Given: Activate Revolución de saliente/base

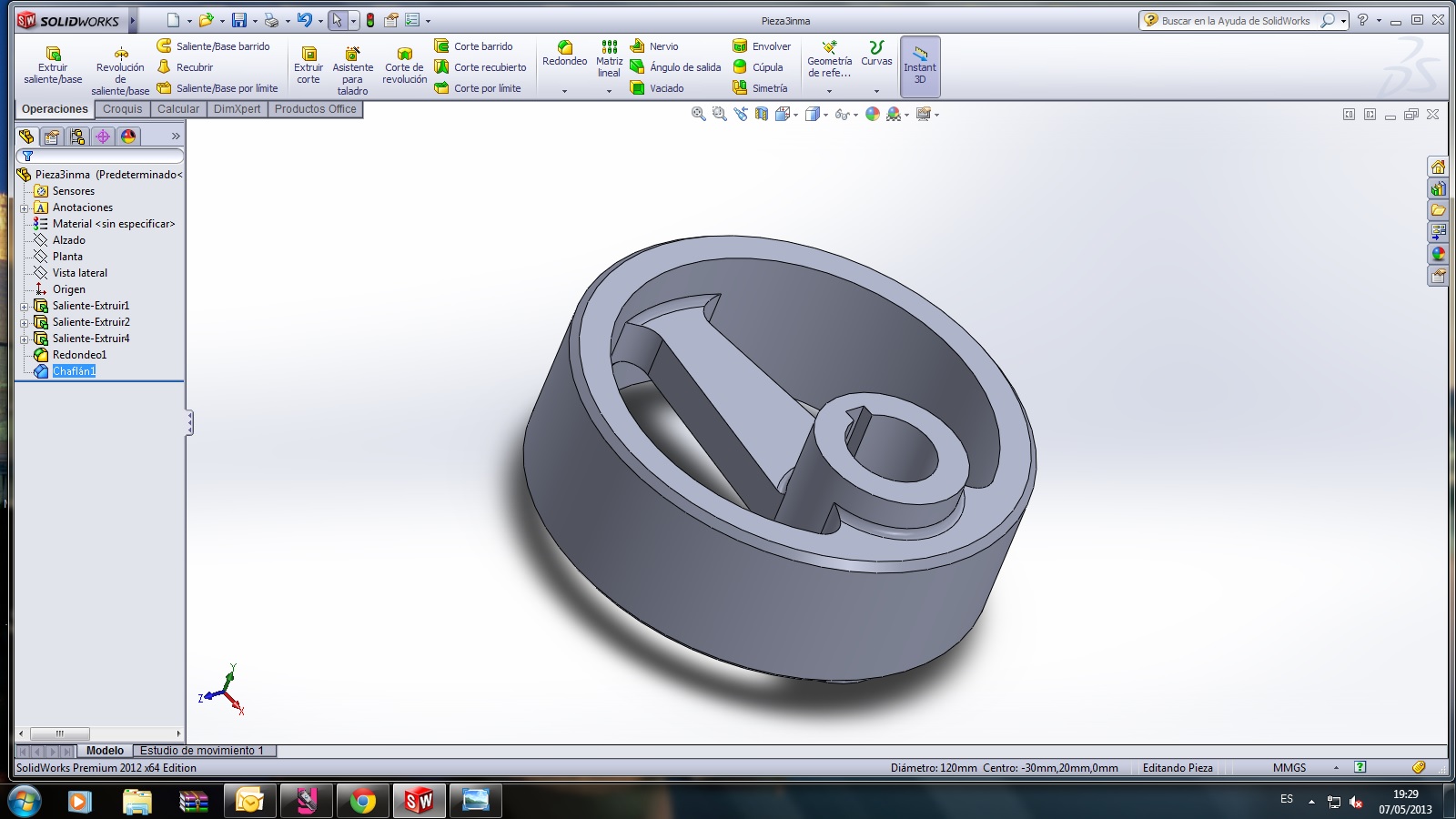Looking at the screenshot, I should [x=120, y=71].
